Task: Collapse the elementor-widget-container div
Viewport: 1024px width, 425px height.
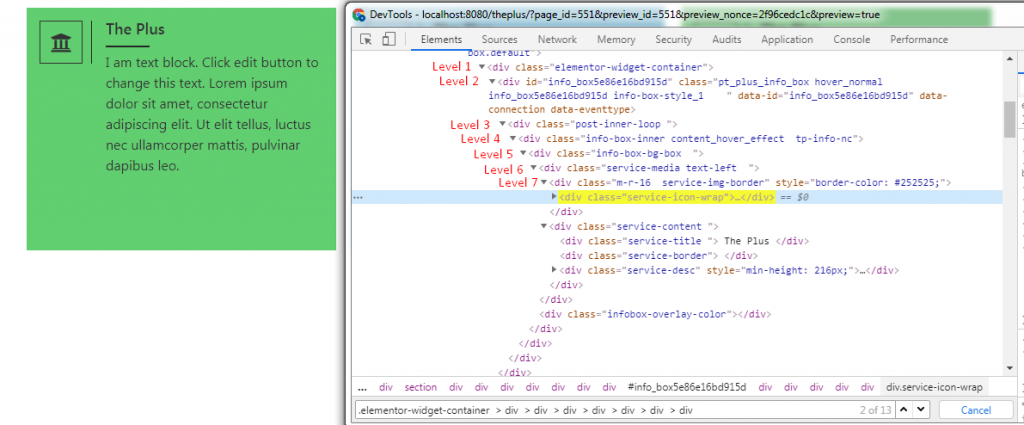Action: 481,67
